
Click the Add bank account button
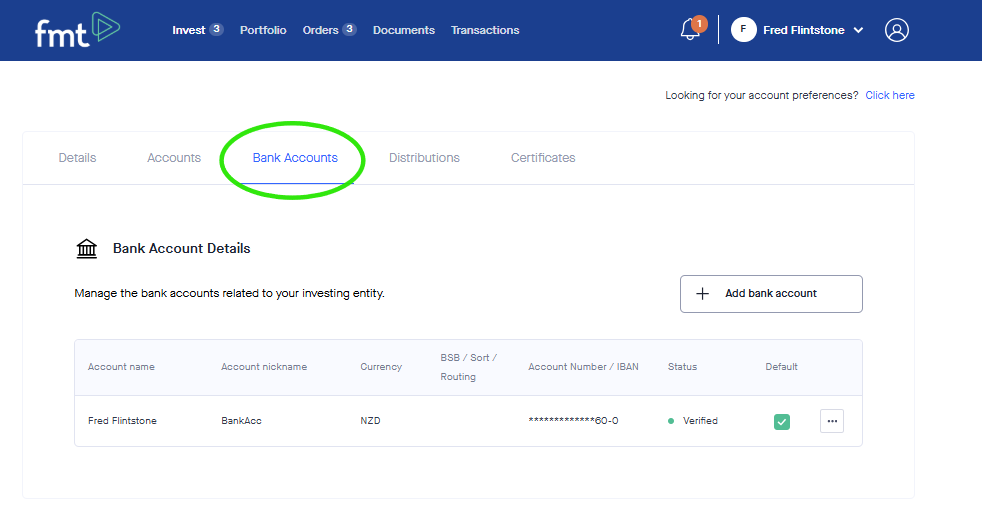pyautogui.click(x=771, y=294)
